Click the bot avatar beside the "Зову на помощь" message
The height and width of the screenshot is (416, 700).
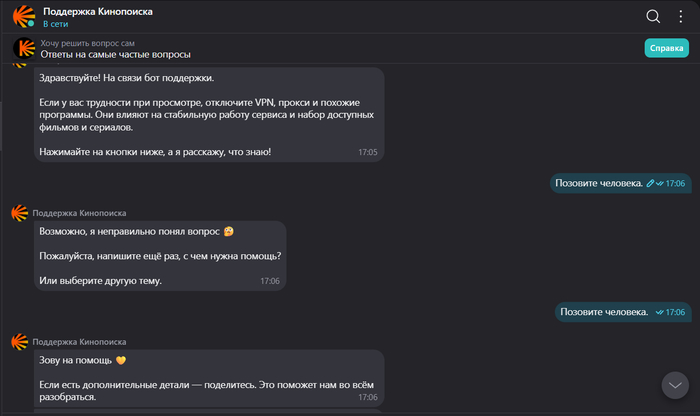click(19, 341)
